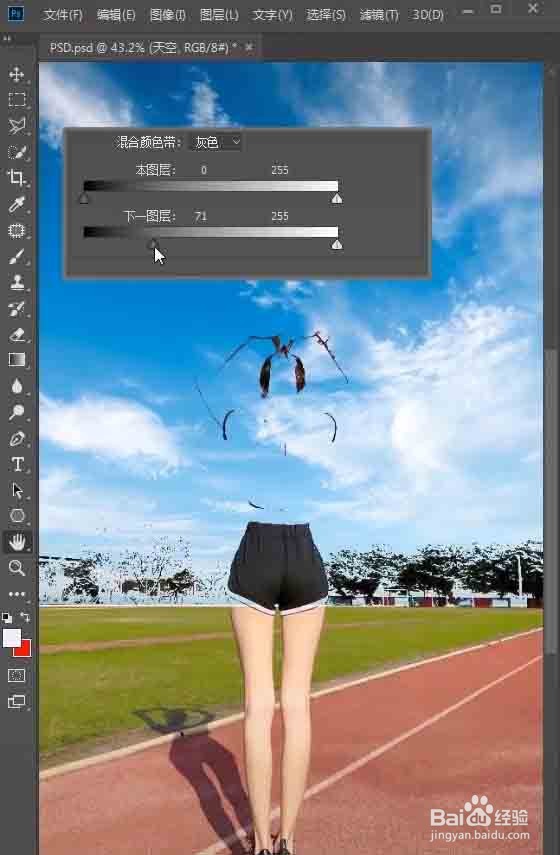Select the Hand tool
The height and width of the screenshot is (855, 560).
tap(16, 542)
